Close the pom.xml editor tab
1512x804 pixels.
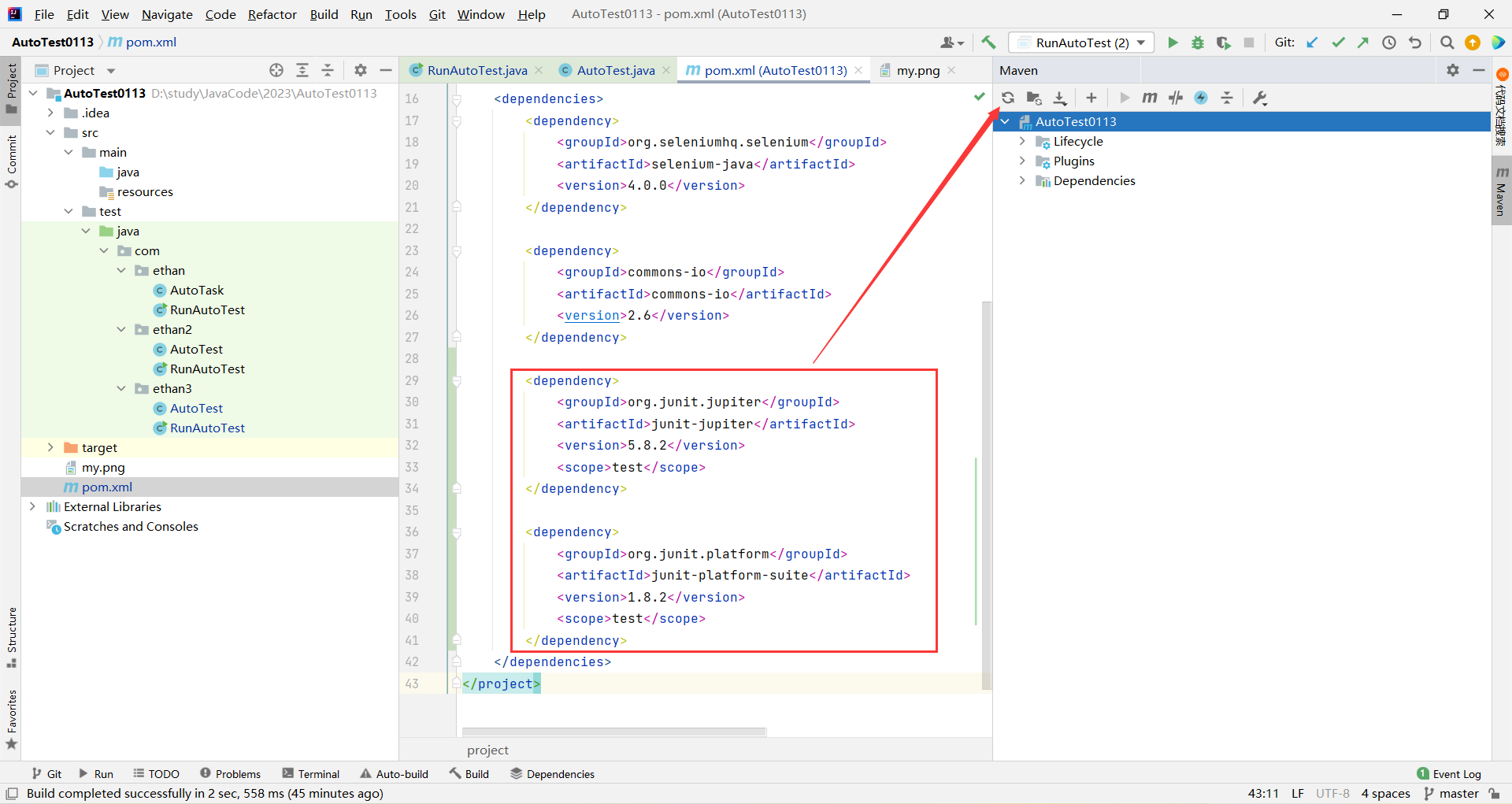pos(858,70)
